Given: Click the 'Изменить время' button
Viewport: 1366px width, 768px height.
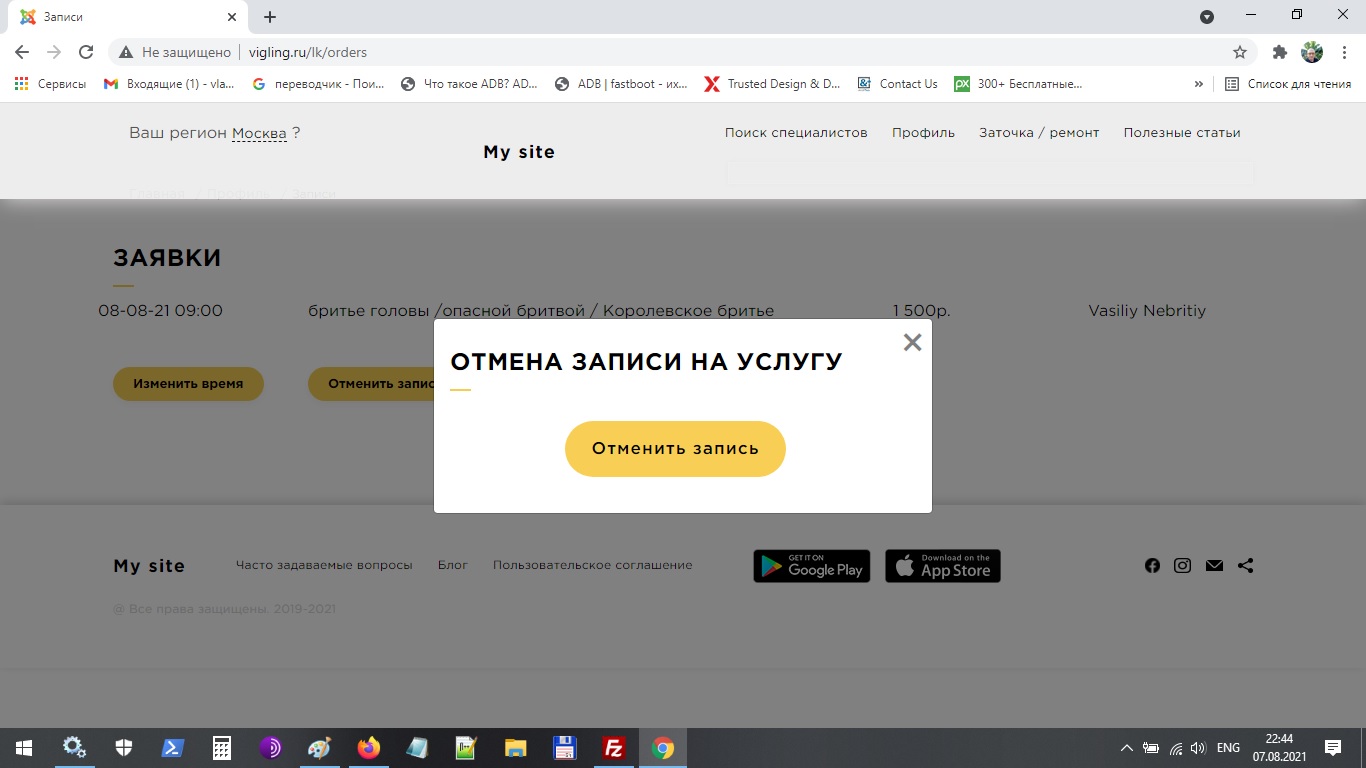Looking at the screenshot, I should pos(188,383).
